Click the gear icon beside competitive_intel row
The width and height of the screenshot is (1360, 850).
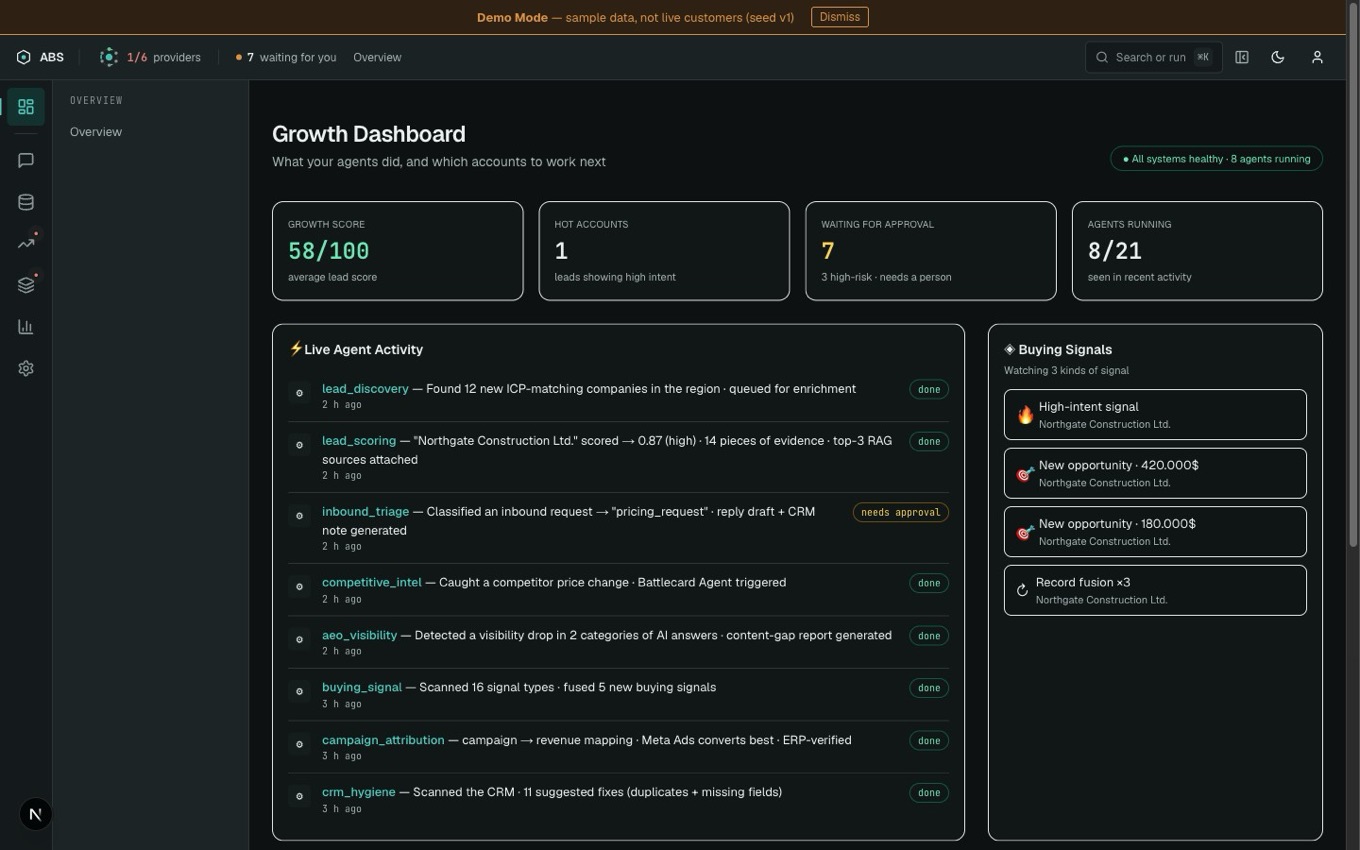point(299,587)
